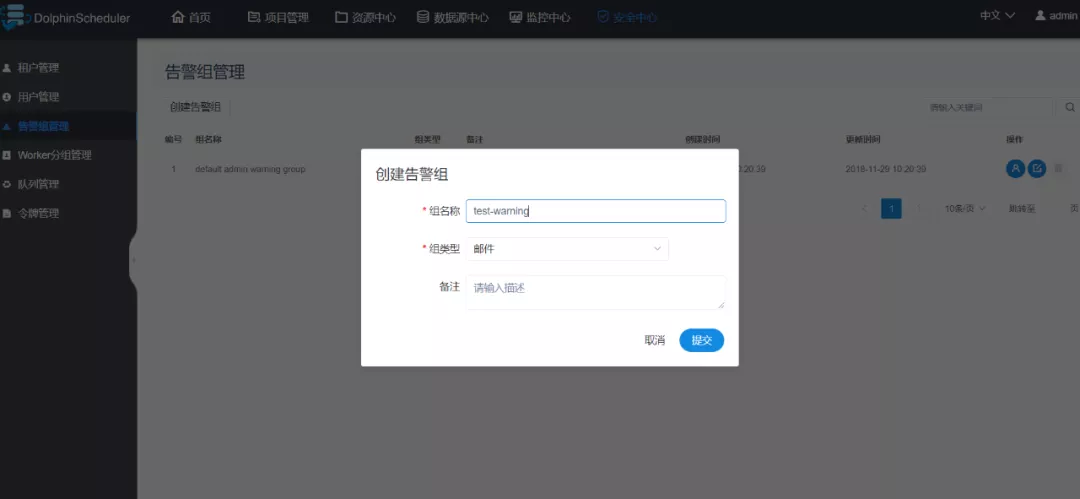This screenshot has width=1080, height=499.
Task: Expand the 组类型 邮件 dropdown
Action: click(x=567, y=249)
